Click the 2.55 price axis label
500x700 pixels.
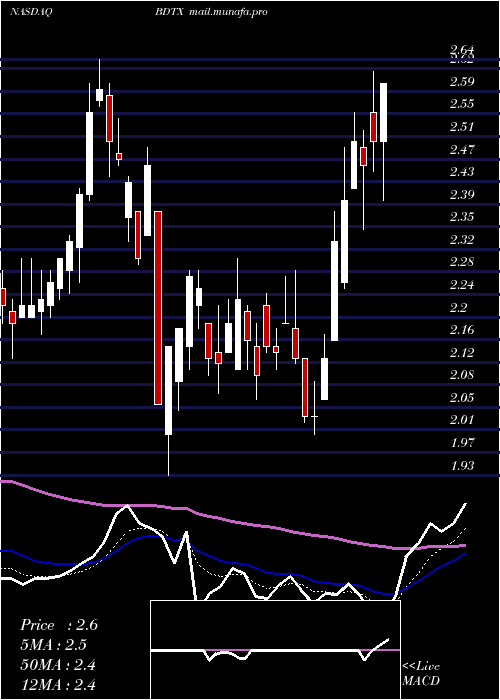pos(462,104)
